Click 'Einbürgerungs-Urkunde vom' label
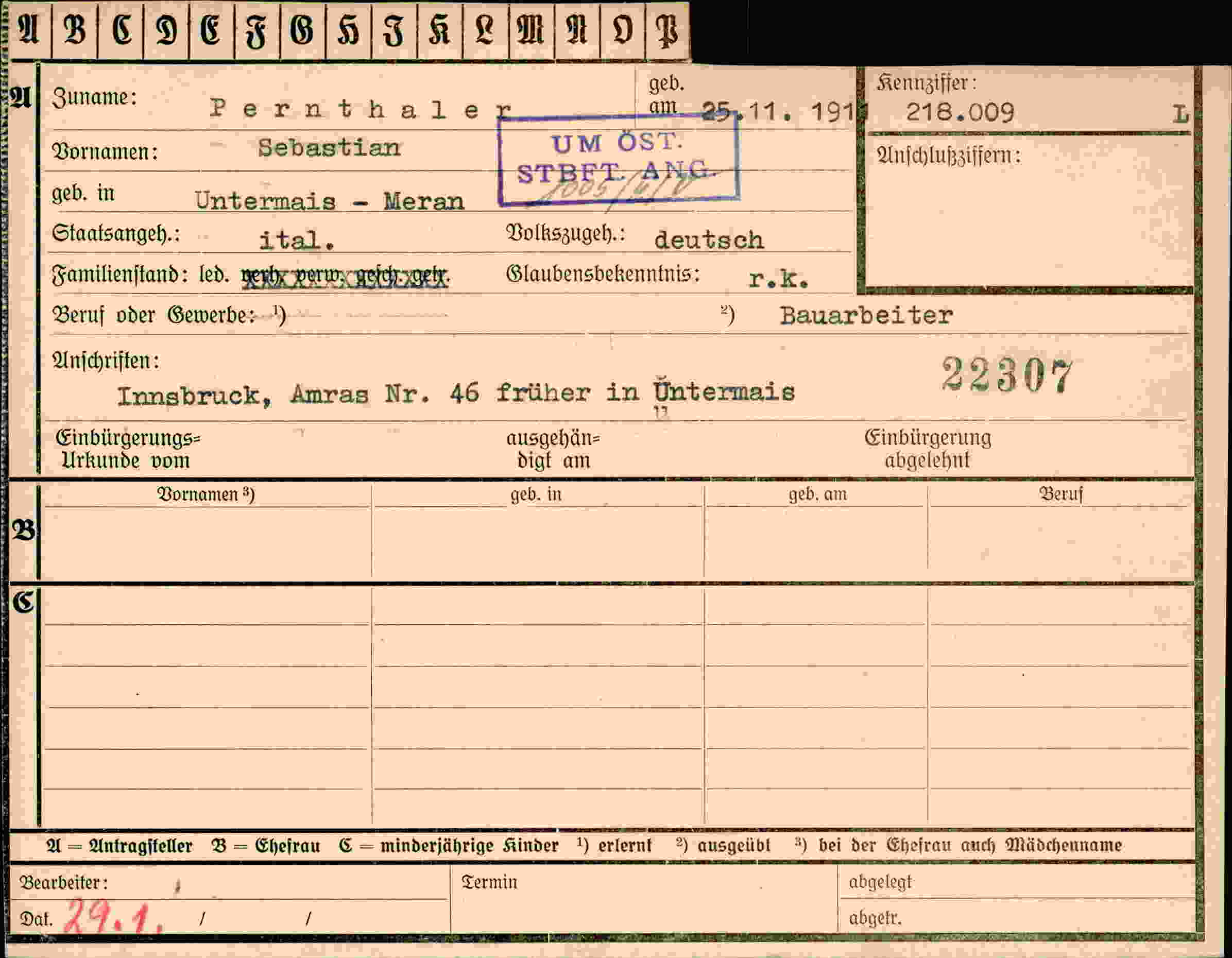 128,449
